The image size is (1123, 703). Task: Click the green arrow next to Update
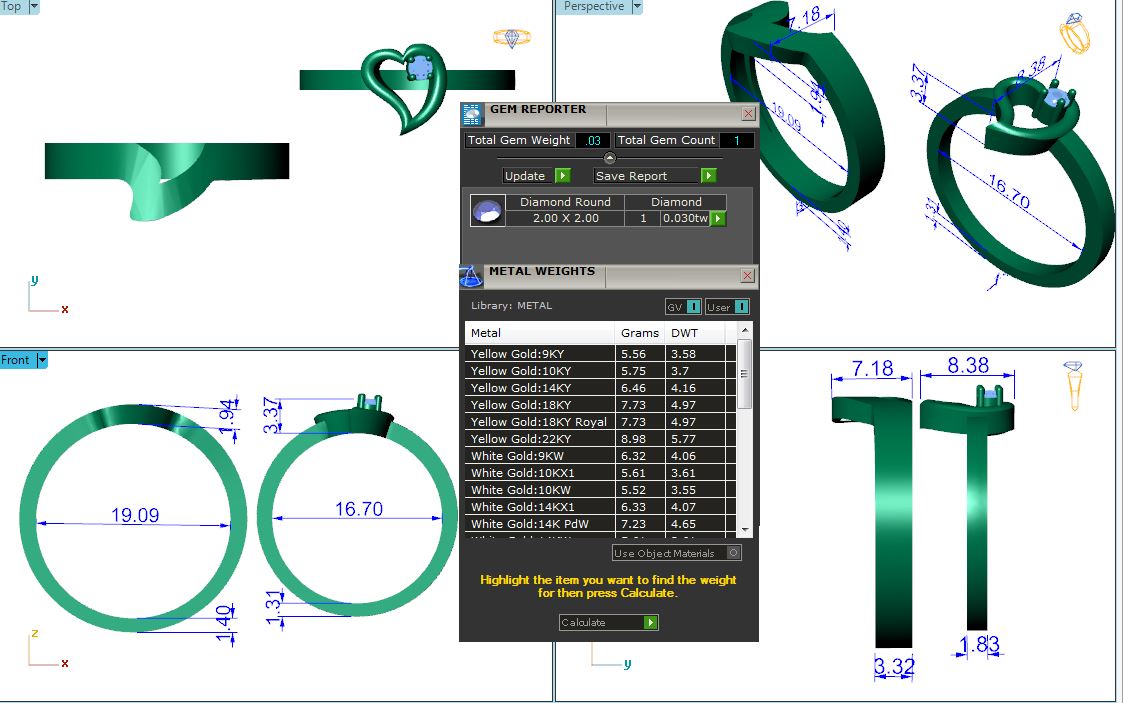[562, 176]
